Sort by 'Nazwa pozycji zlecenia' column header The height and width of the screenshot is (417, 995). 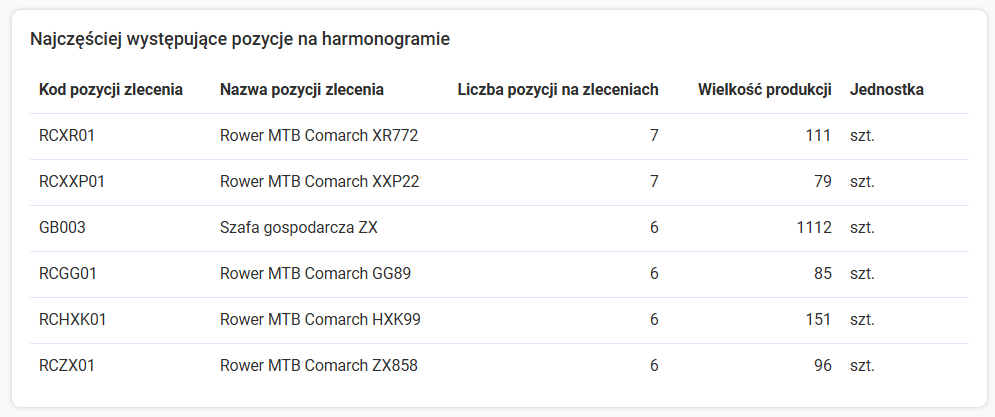tap(301, 90)
